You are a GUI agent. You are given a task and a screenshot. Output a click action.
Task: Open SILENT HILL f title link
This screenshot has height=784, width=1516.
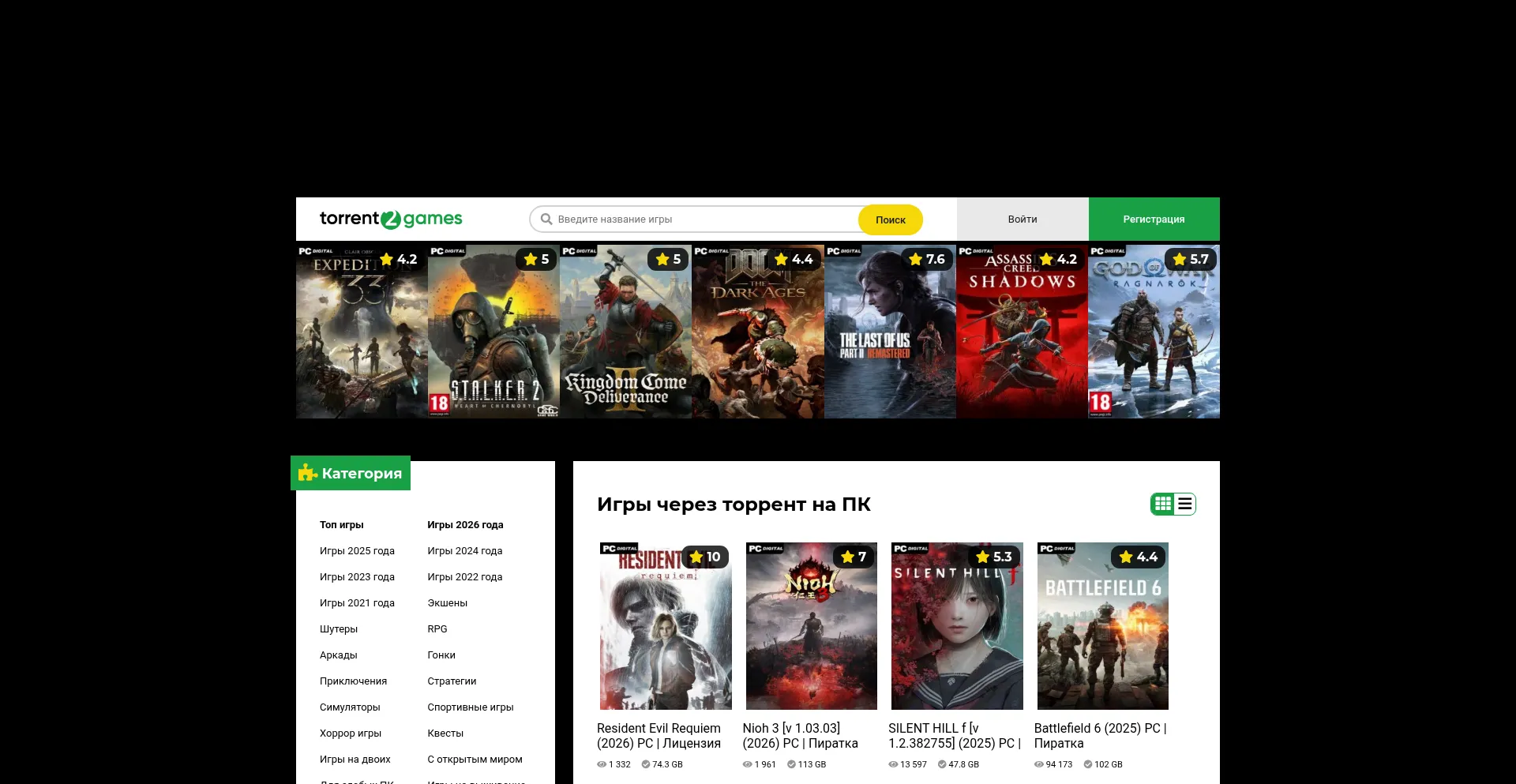point(955,736)
